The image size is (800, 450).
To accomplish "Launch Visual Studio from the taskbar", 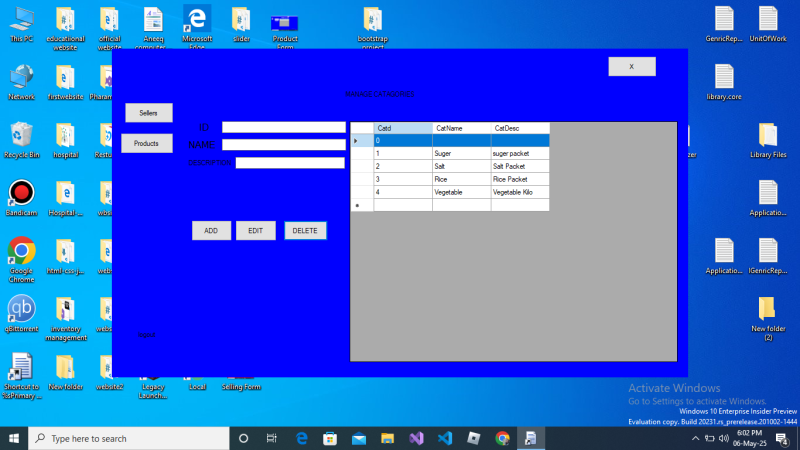I will [416, 438].
